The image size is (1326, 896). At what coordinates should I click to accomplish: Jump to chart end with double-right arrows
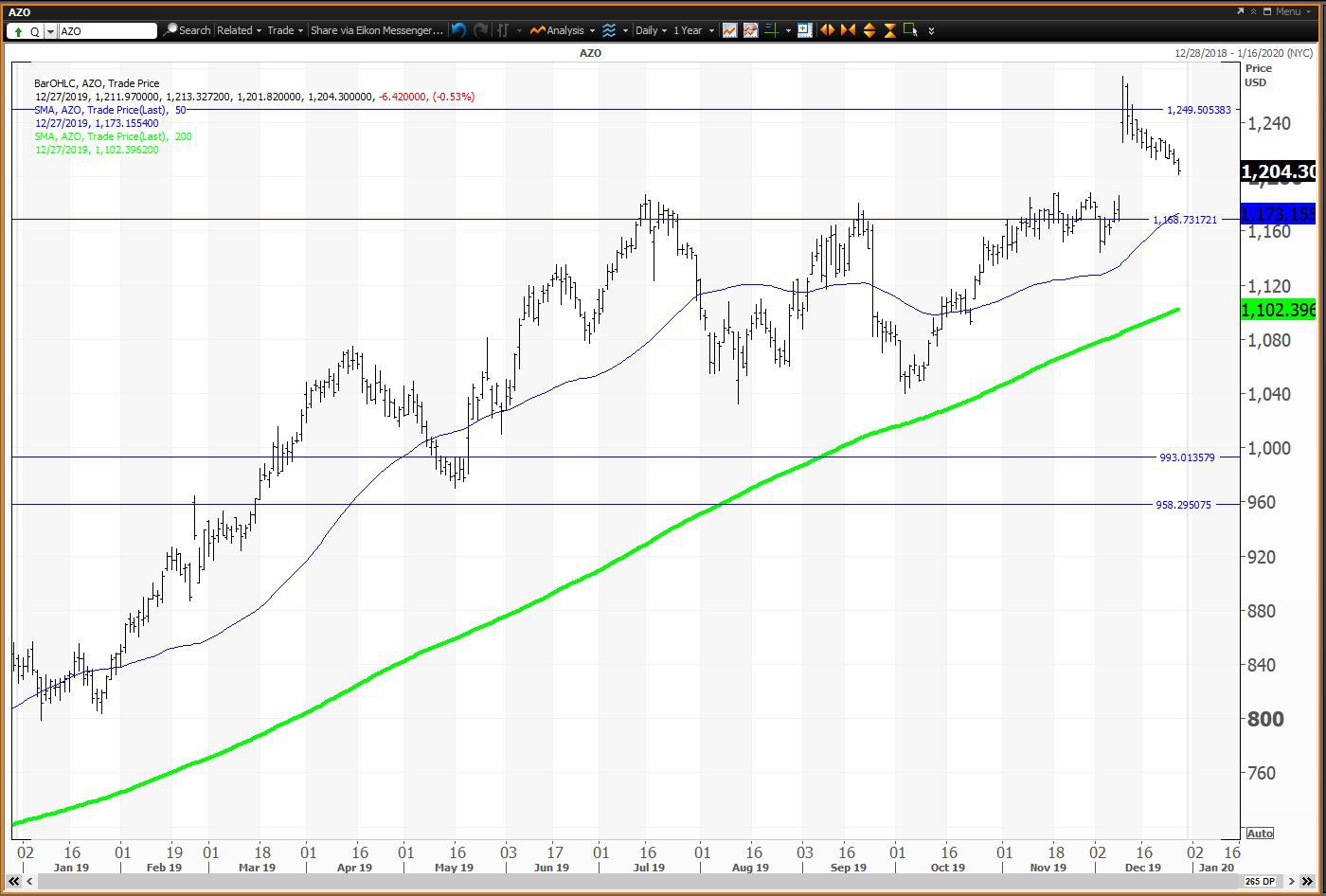click(1307, 882)
